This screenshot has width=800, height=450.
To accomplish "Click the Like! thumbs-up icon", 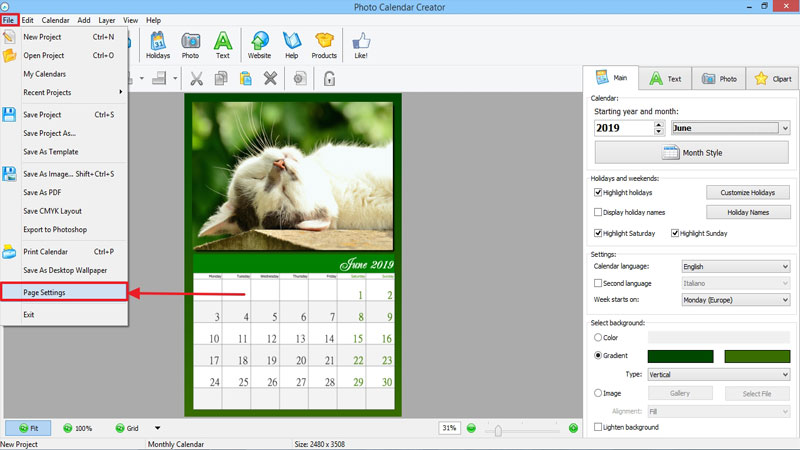I will tap(361, 45).
